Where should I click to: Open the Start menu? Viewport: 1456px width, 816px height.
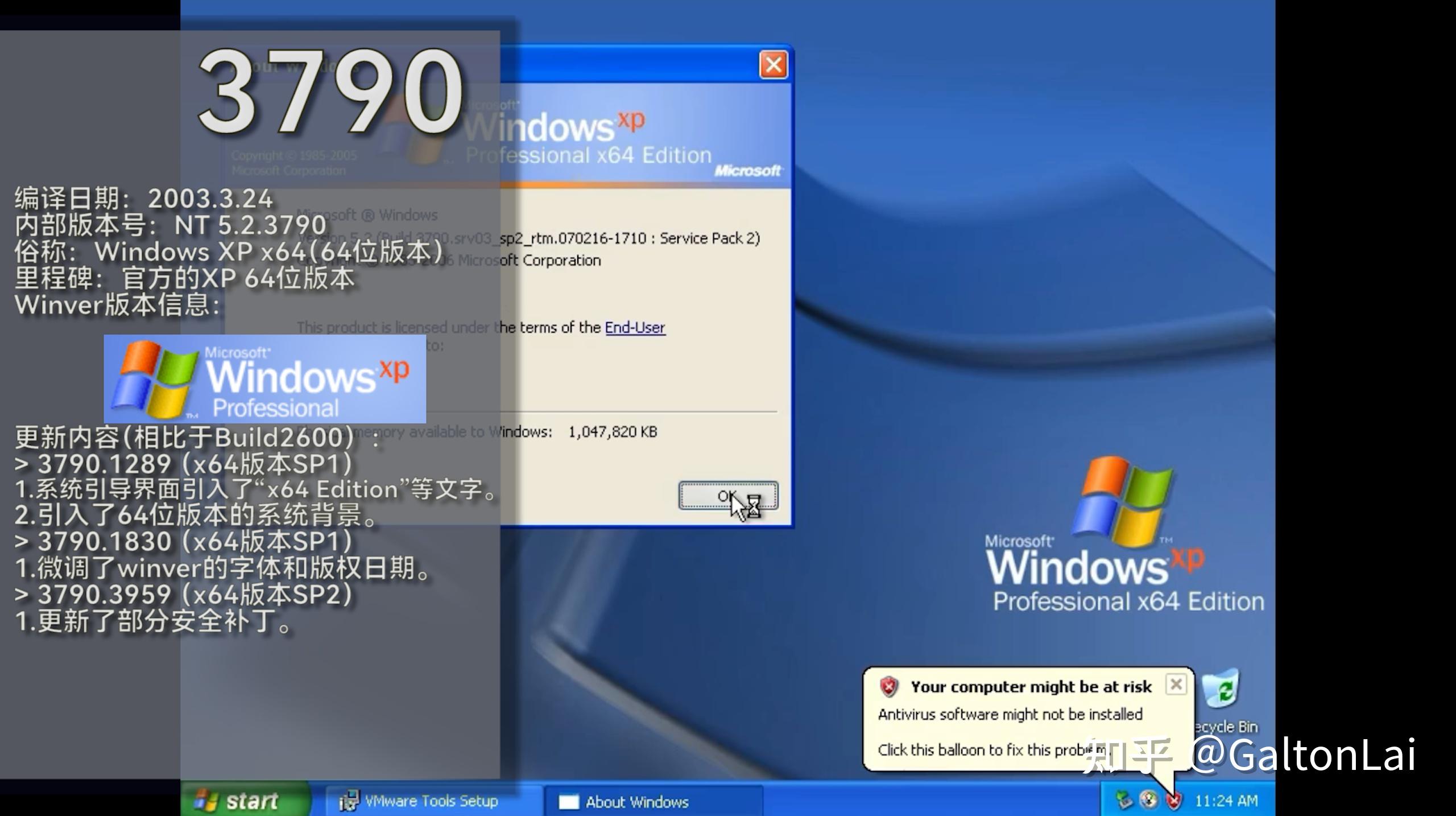(245, 801)
